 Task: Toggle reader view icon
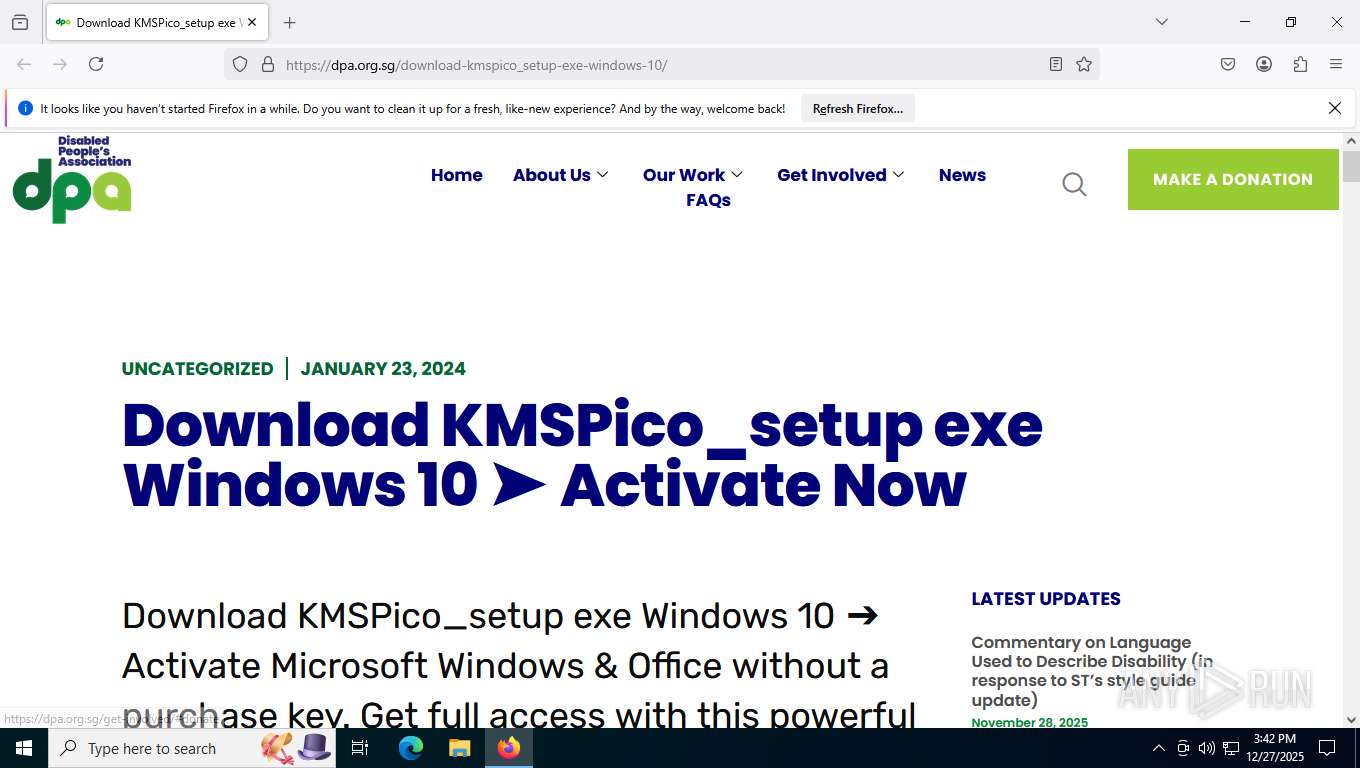tap(1056, 64)
